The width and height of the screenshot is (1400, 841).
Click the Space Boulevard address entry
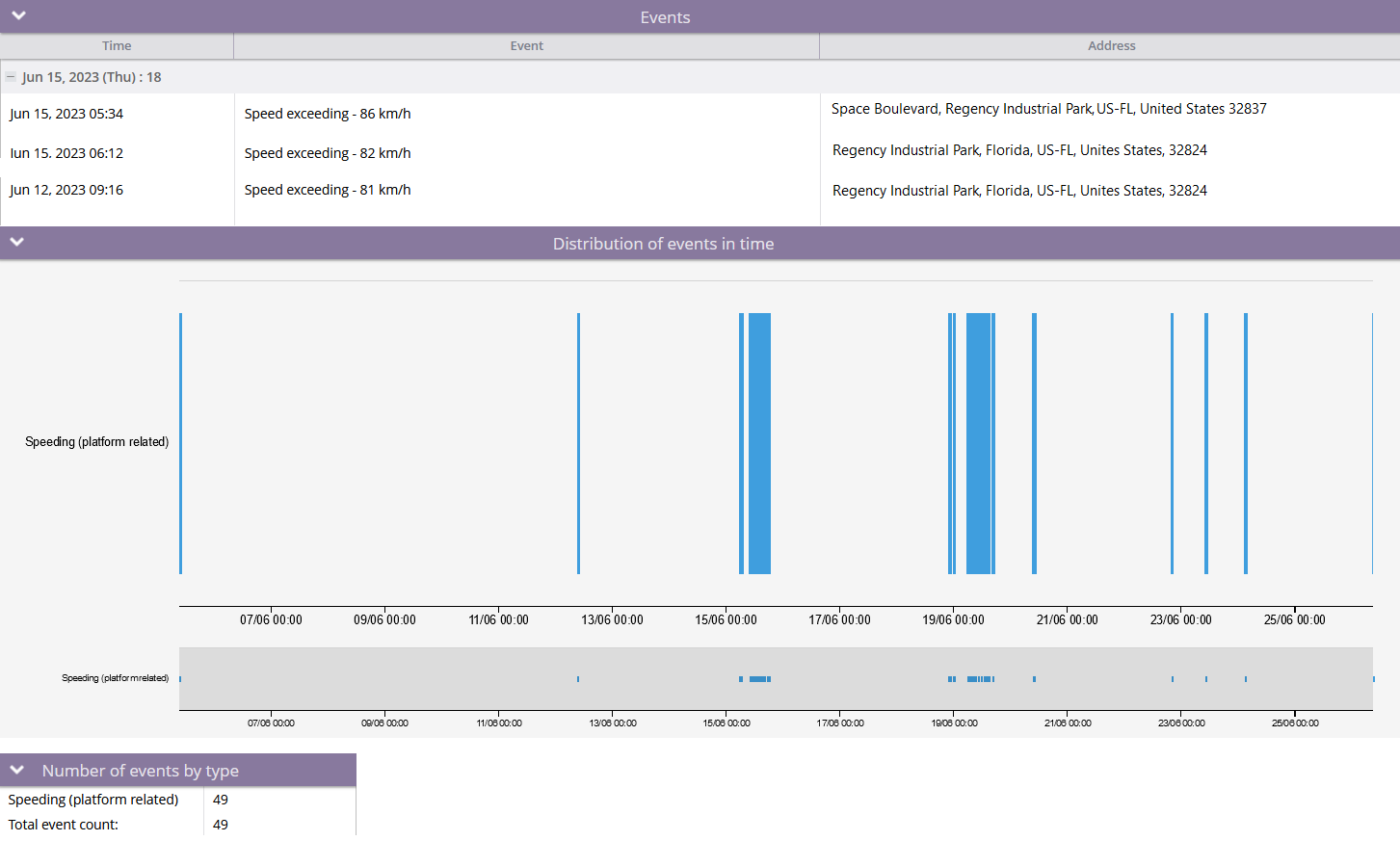point(1048,109)
